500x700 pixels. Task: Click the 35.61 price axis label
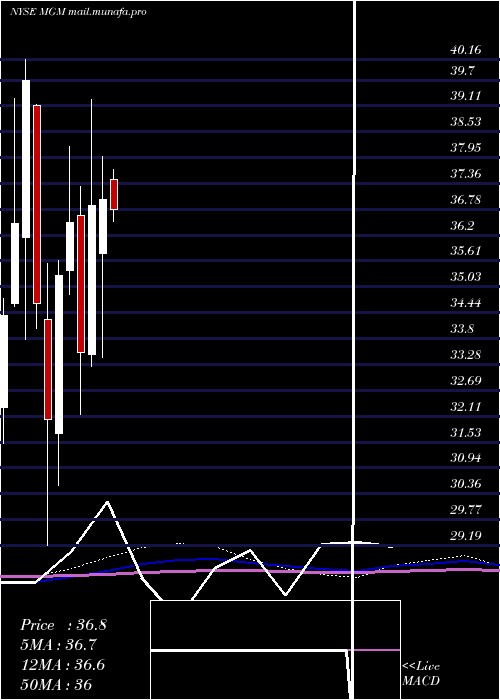point(466,251)
